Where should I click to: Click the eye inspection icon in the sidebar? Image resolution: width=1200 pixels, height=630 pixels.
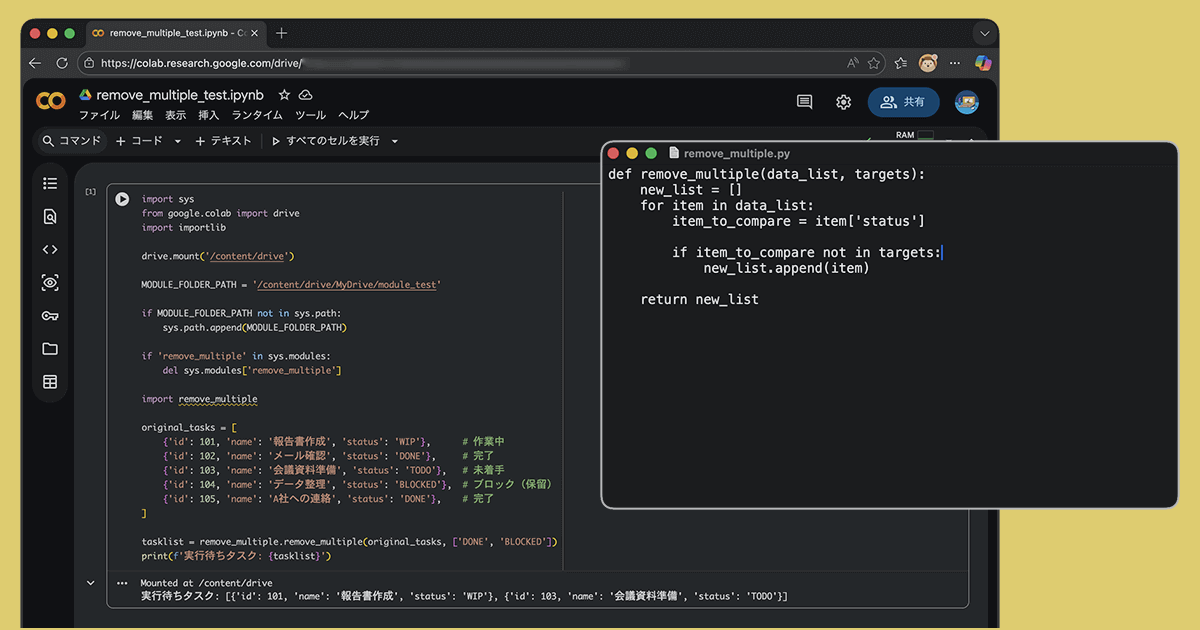pyautogui.click(x=50, y=283)
